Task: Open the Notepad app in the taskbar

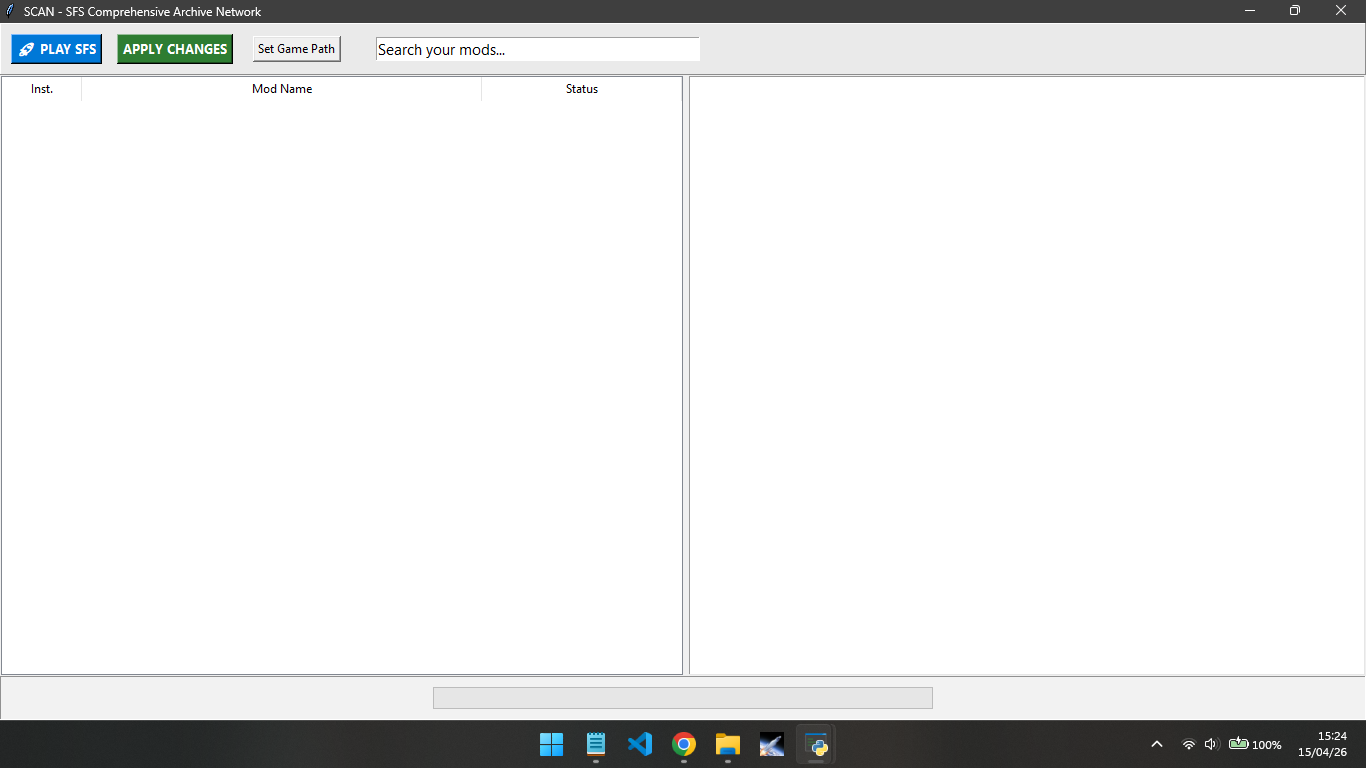Action: pos(596,744)
